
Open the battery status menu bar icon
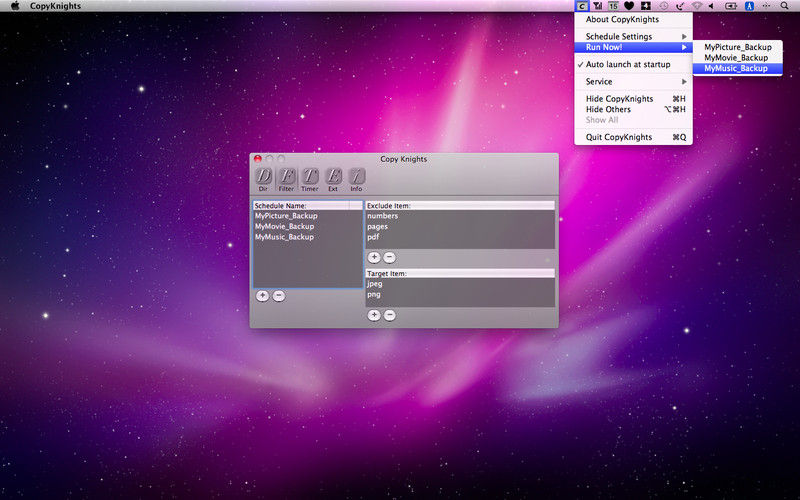pyautogui.click(x=731, y=6)
